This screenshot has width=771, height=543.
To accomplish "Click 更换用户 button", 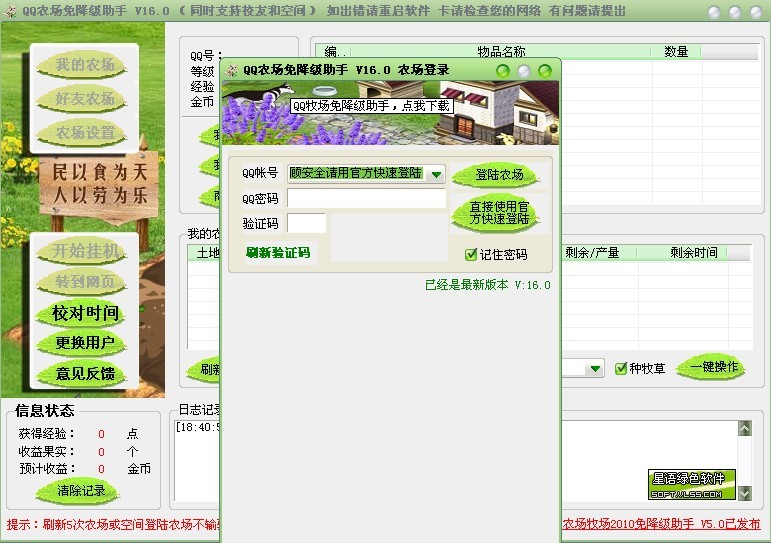I will [84, 343].
